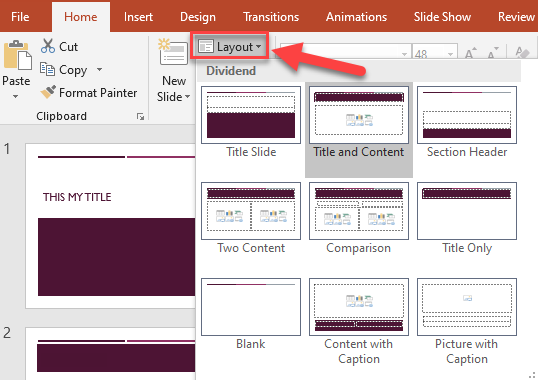
Task: Click the Increase Font Size icon
Action: tap(470, 53)
